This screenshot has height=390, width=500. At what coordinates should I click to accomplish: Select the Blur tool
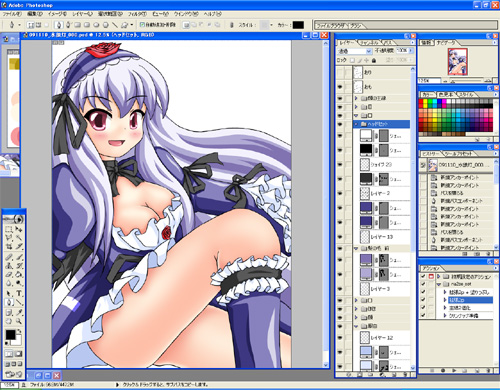(x=9, y=283)
